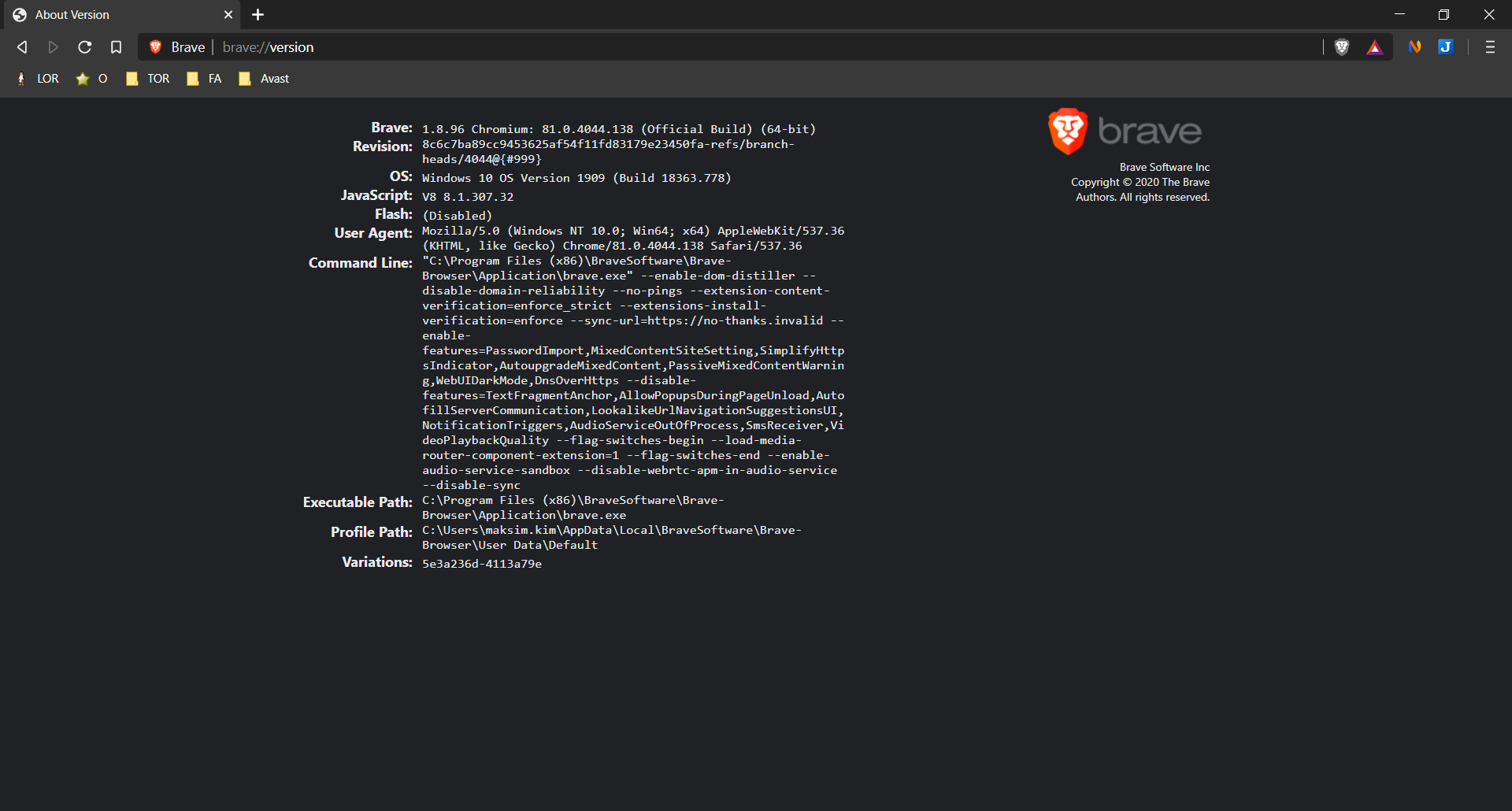
Task: Click the Profile Path value text
Action: coord(612,538)
